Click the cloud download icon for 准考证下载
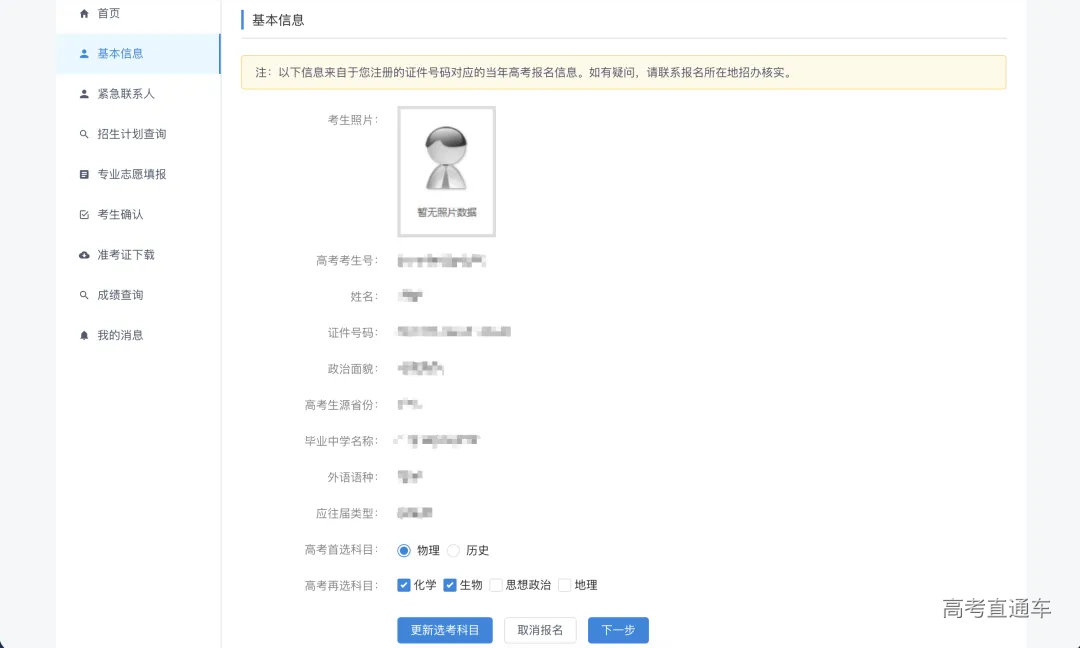1080x648 pixels. 83,254
